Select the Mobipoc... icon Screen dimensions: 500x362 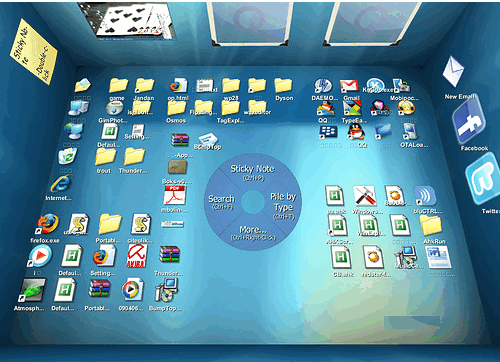[x=401, y=86]
